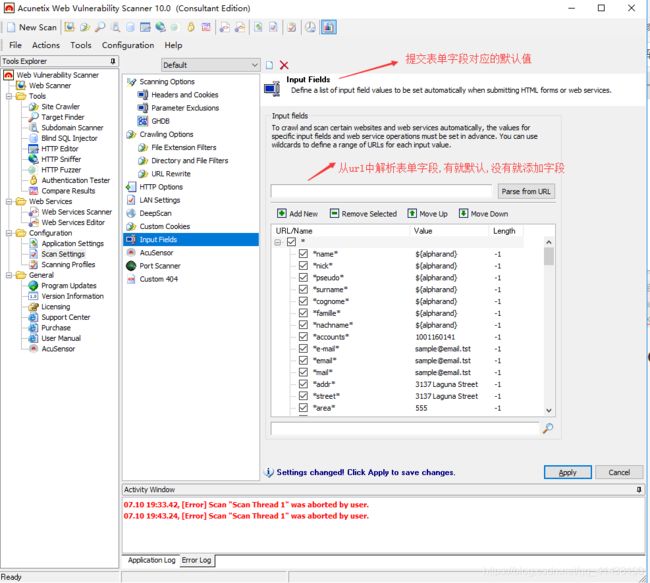650x583 pixels.
Task: Click the Parse from URL button
Action: point(526,192)
